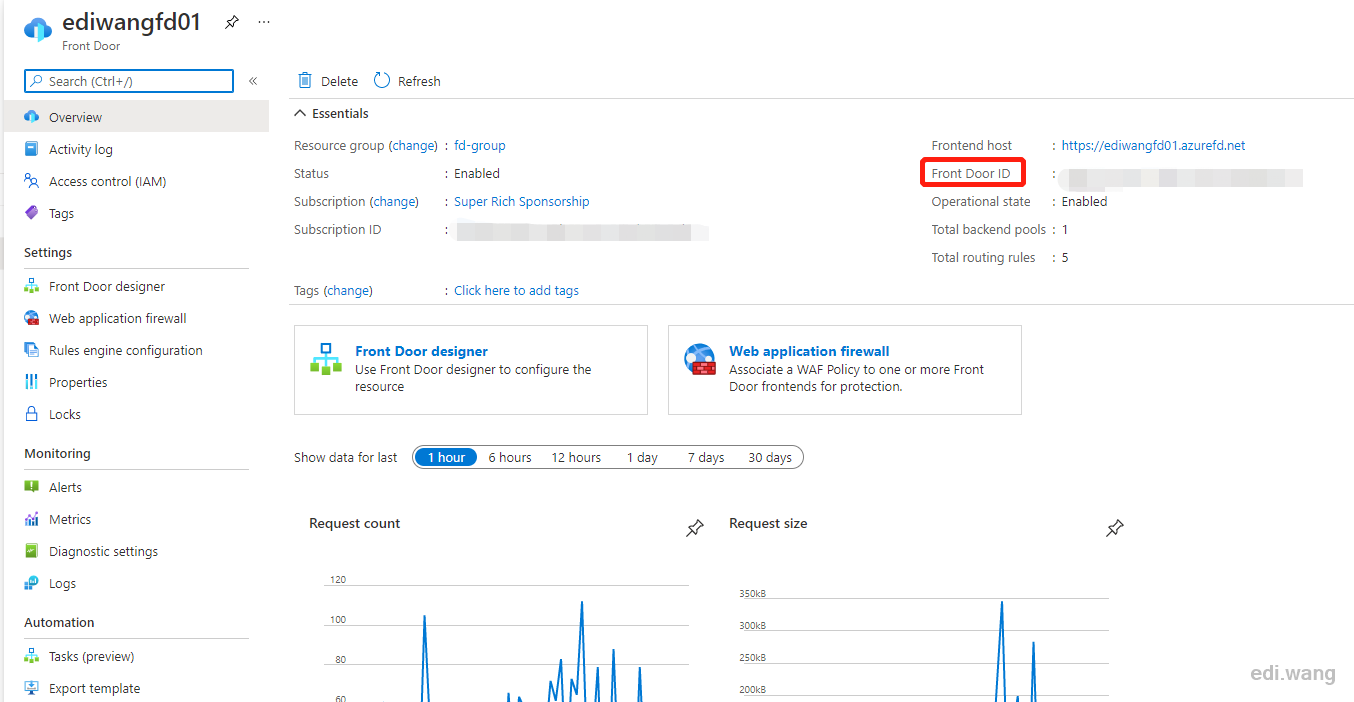Pin the Request size chart

1115,528
